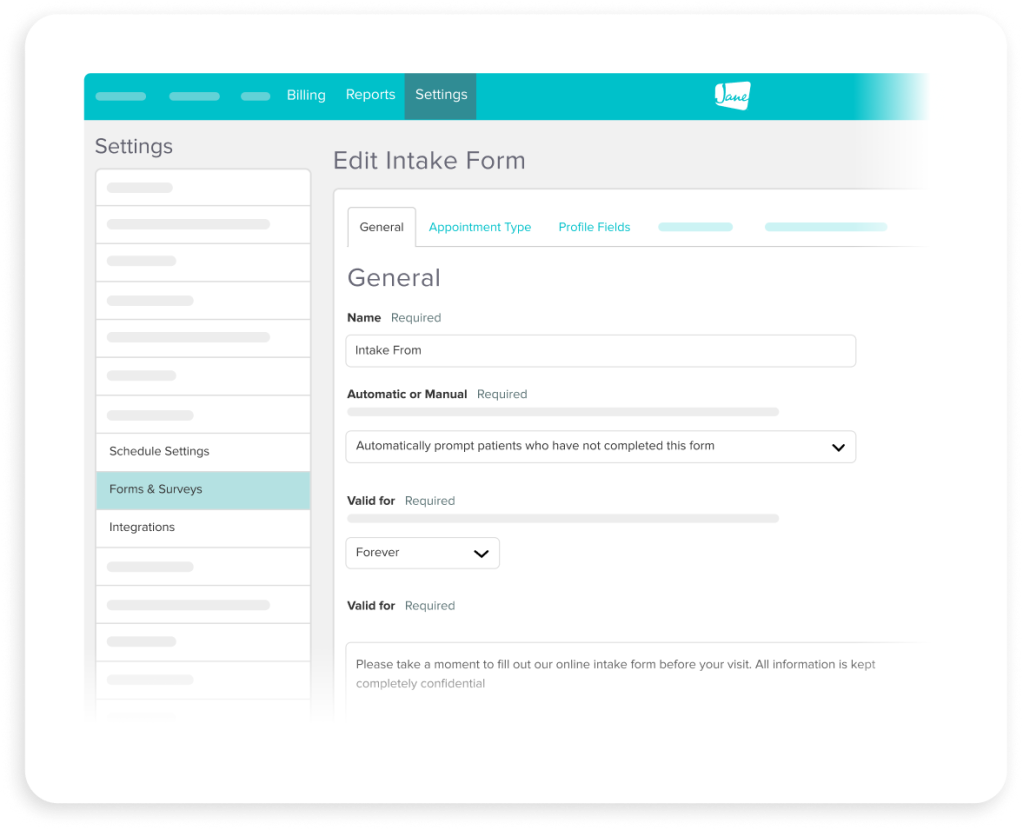Open the Forms & Surveys settings page

tap(155, 489)
